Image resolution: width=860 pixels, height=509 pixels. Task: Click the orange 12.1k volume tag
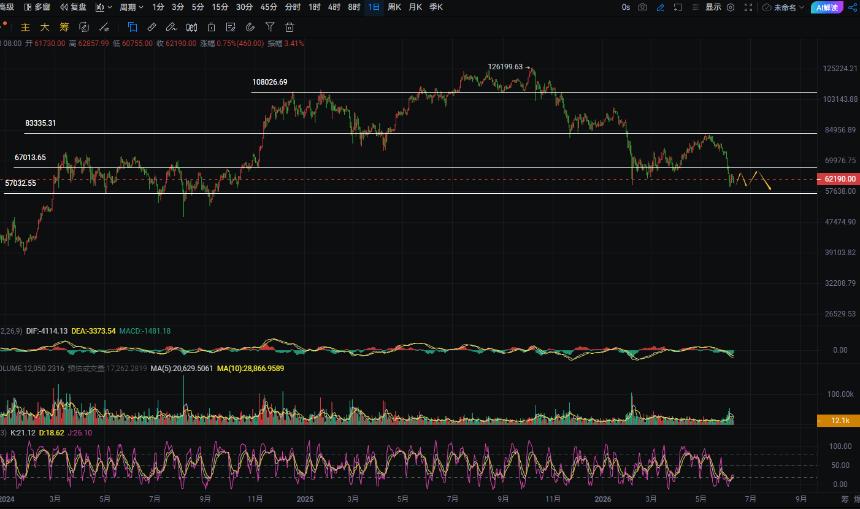point(839,420)
